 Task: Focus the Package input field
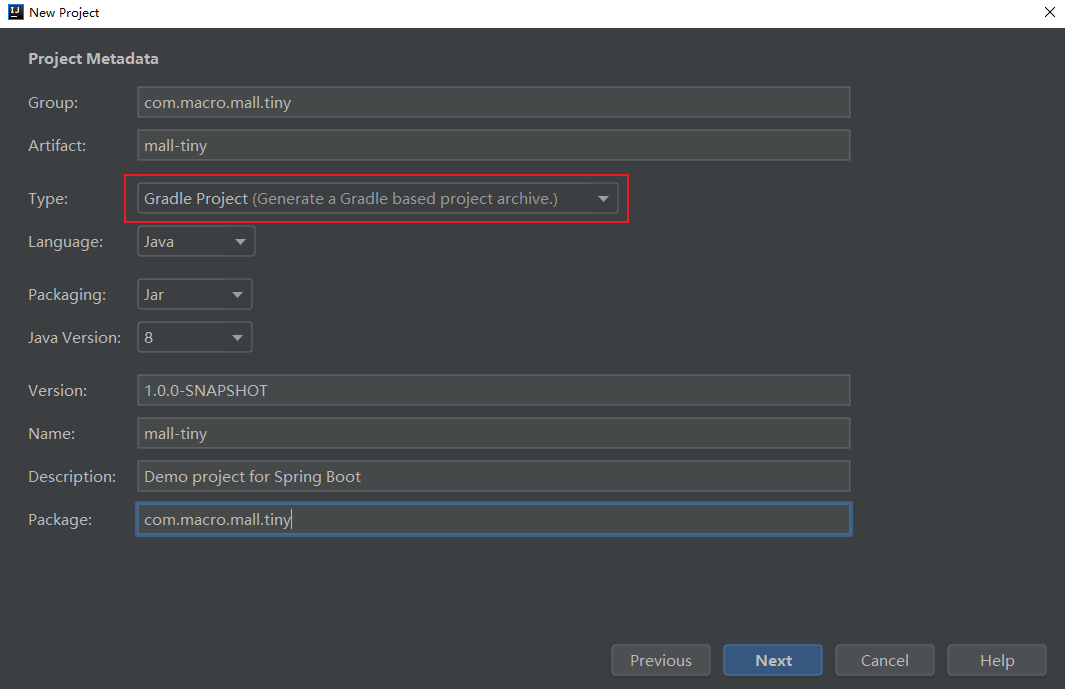[493, 520]
